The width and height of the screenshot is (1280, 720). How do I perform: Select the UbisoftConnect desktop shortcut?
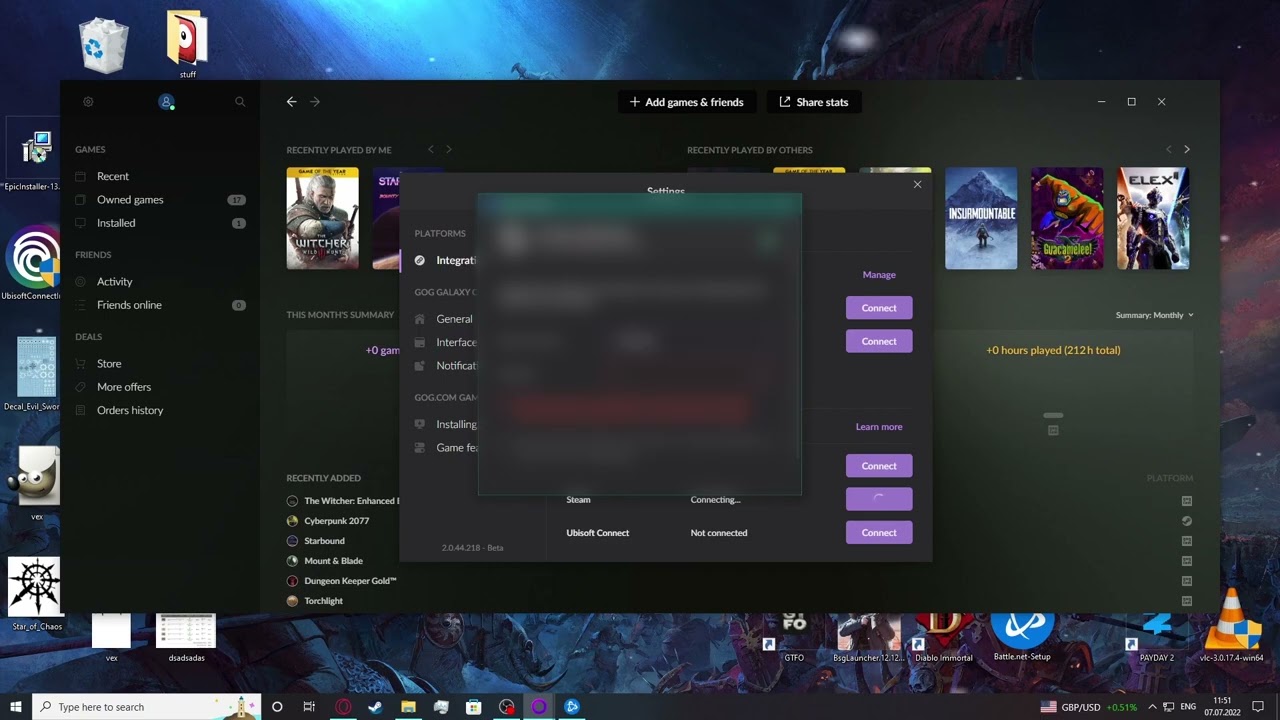coord(31,263)
